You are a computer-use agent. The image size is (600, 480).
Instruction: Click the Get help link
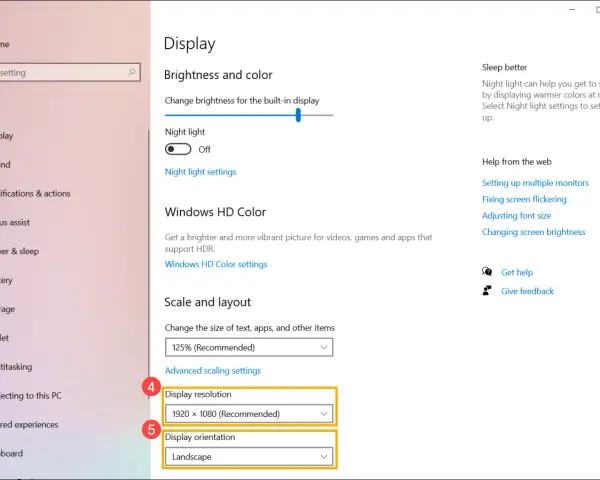(517, 272)
